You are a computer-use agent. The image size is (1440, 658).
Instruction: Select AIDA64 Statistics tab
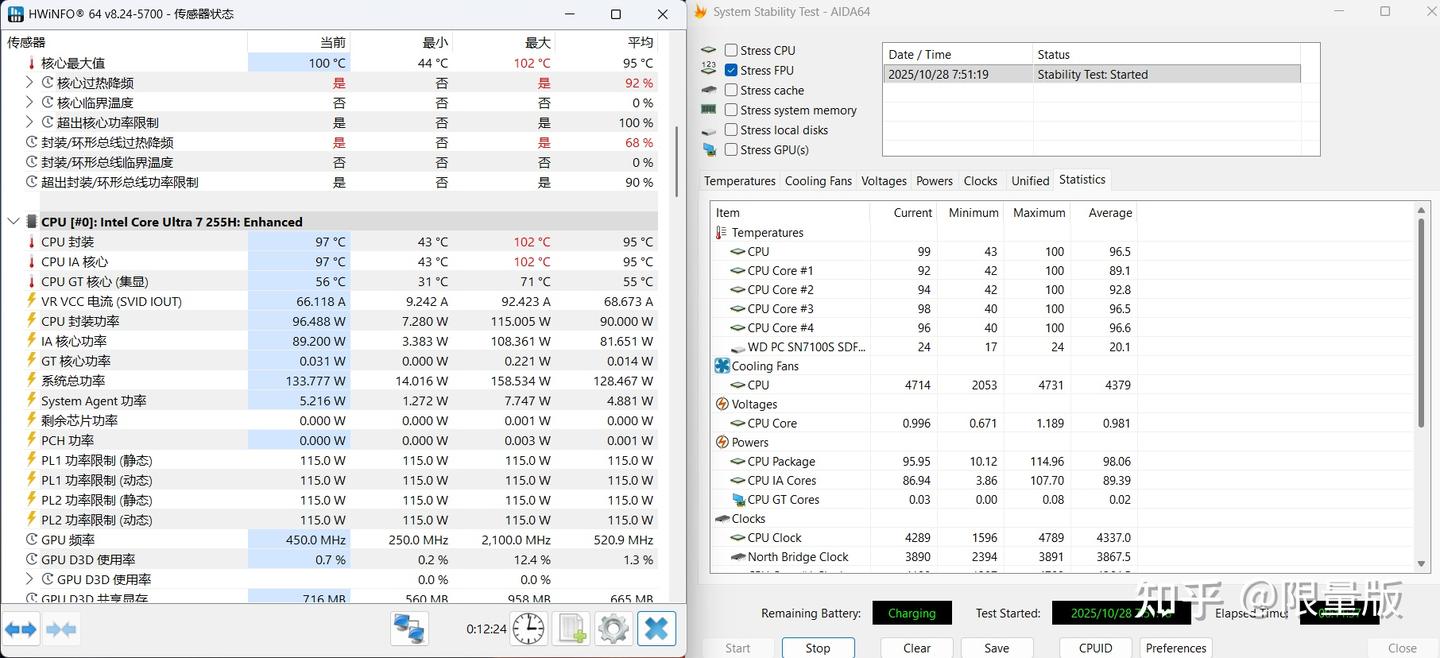point(1082,180)
